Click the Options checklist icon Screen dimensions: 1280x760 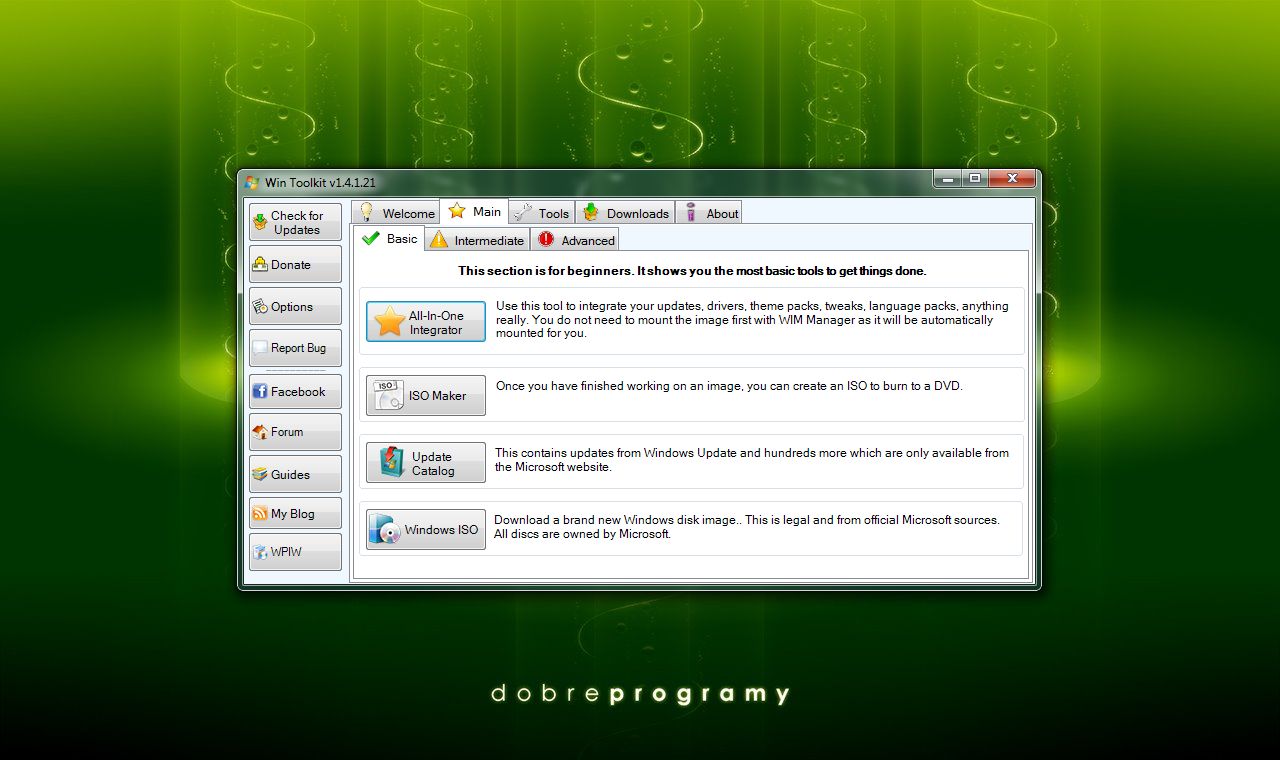click(x=260, y=307)
